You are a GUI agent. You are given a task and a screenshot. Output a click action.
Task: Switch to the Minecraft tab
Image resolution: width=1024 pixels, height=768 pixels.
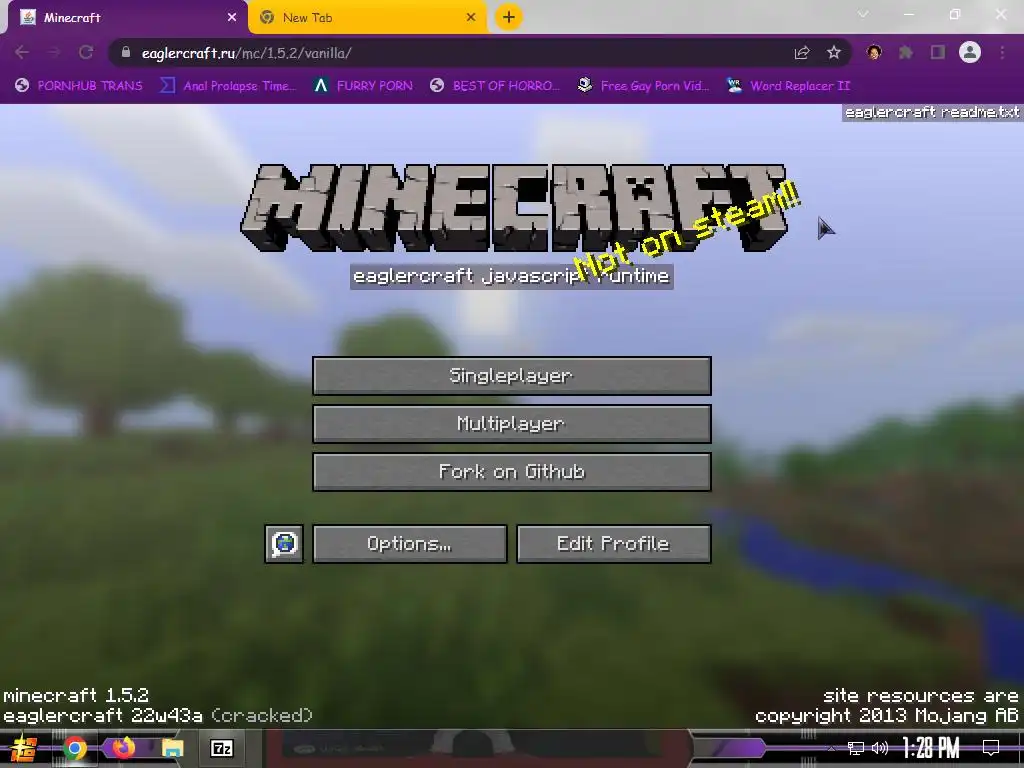(x=124, y=18)
